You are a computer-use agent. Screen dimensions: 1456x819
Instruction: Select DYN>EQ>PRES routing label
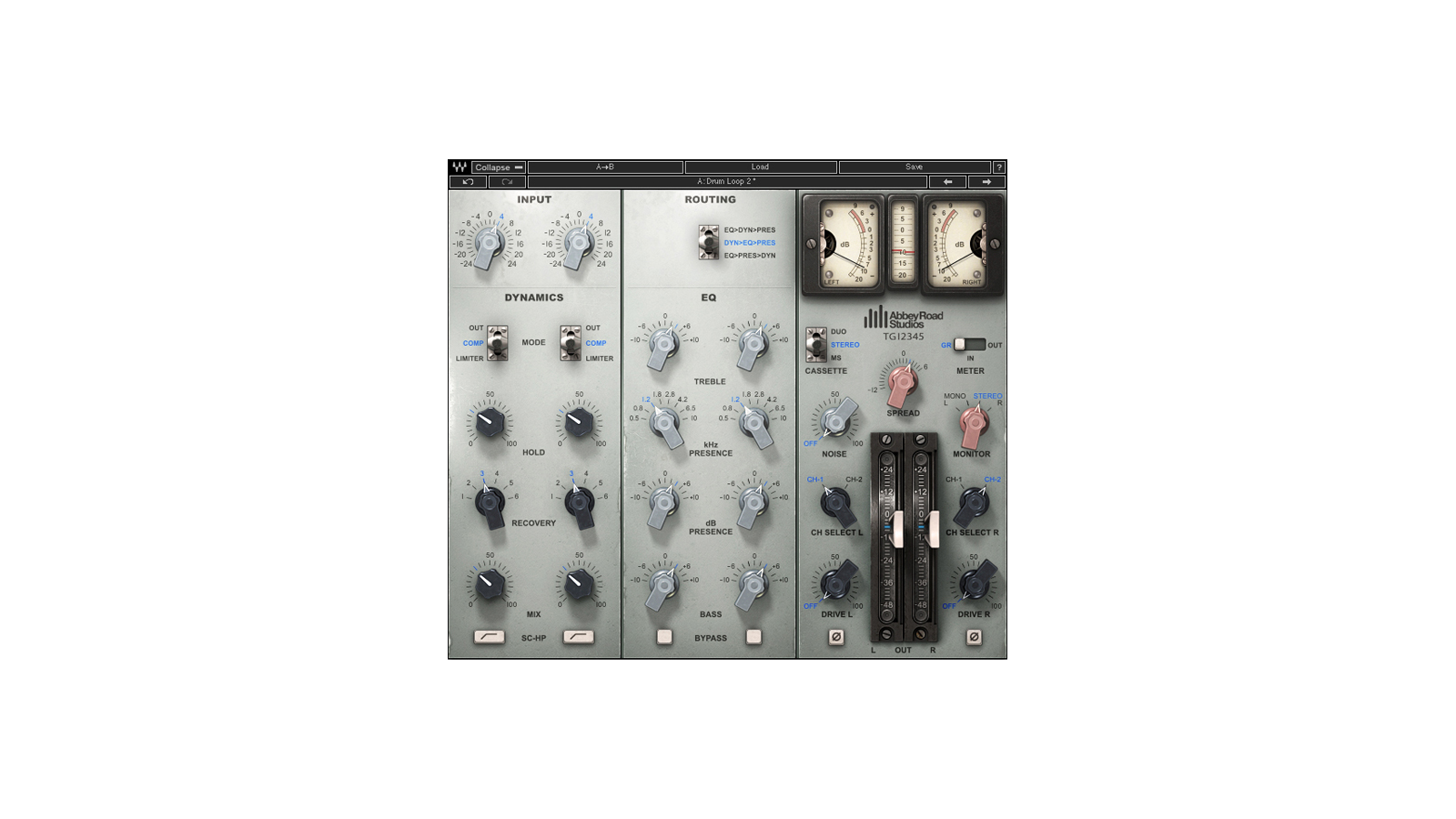pos(750,243)
